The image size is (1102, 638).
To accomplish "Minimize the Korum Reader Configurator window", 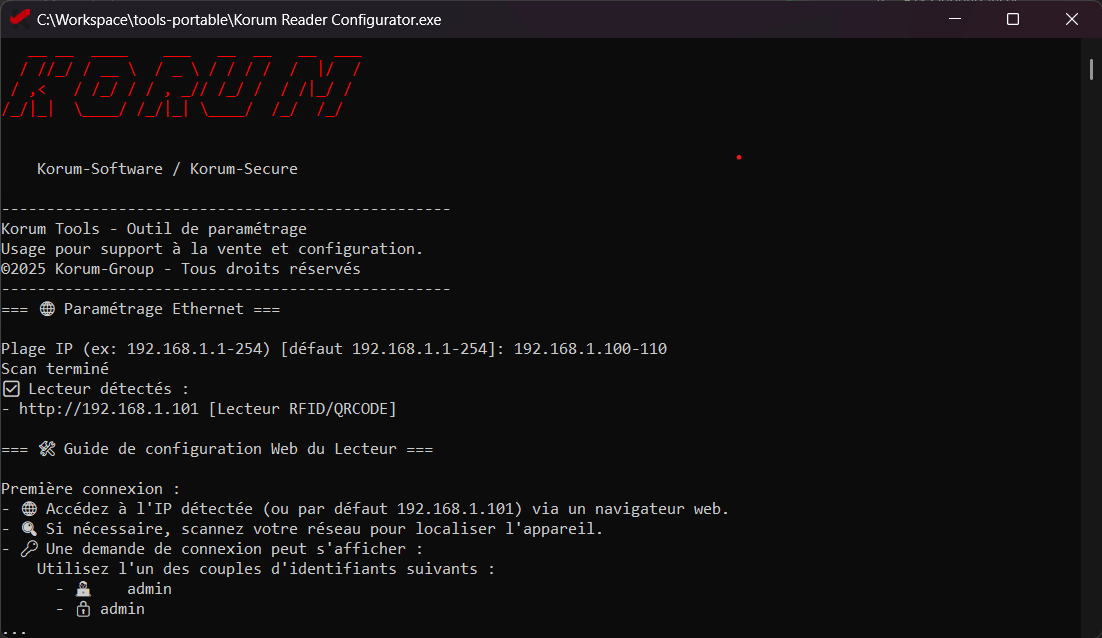I will [x=954, y=19].
